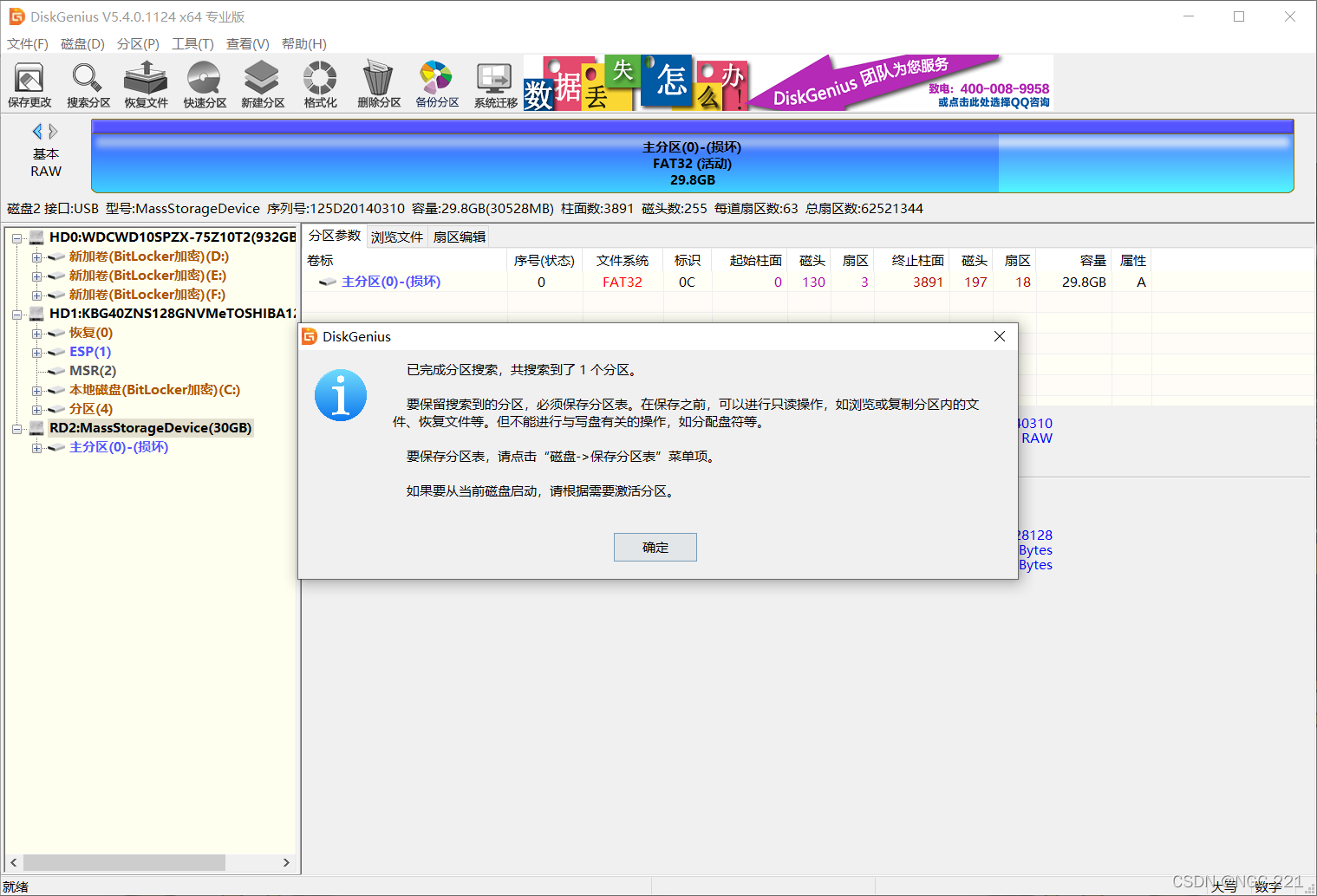This screenshot has width=1317, height=896.
Task: Expand the 新加卷(D:) tree node
Action: click(x=36, y=257)
